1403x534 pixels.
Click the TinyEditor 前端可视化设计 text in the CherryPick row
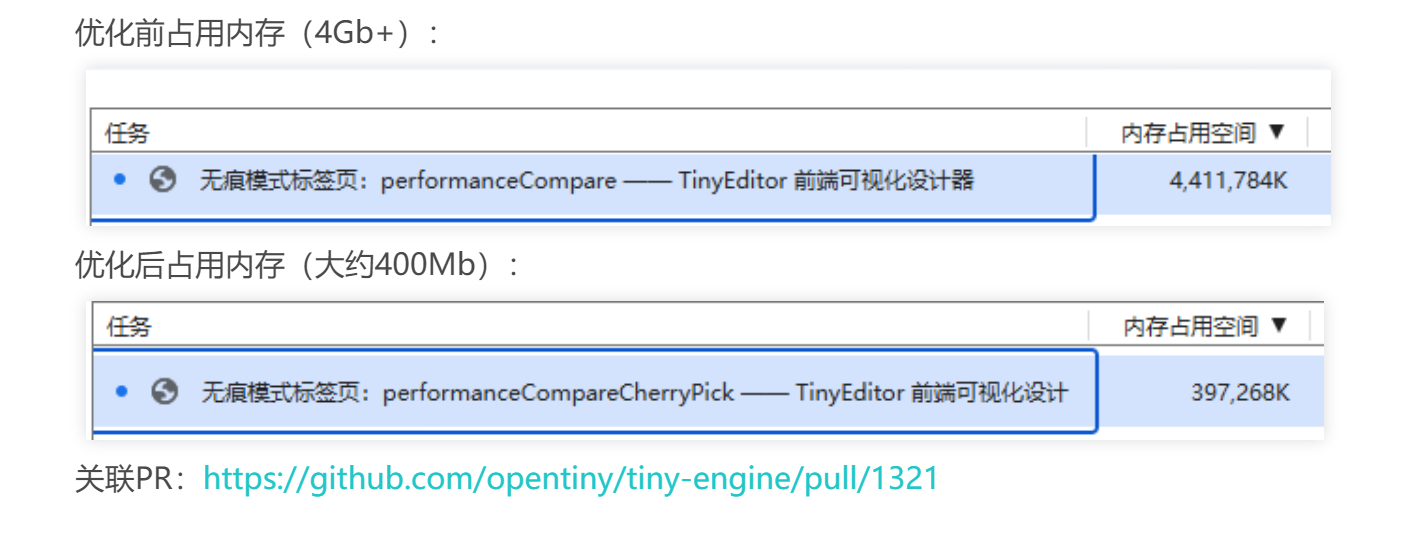tap(932, 392)
